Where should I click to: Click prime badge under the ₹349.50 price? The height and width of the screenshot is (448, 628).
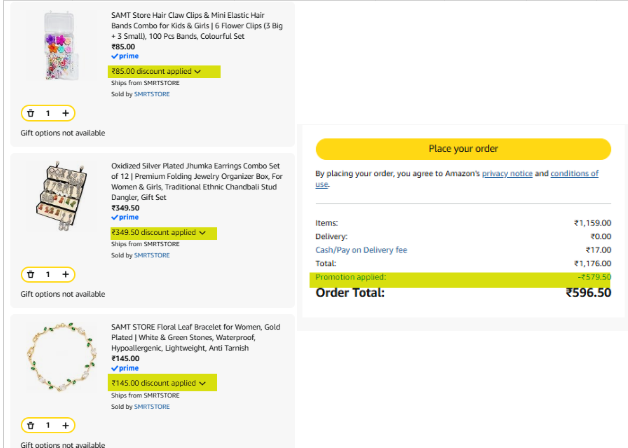click(125, 217)
